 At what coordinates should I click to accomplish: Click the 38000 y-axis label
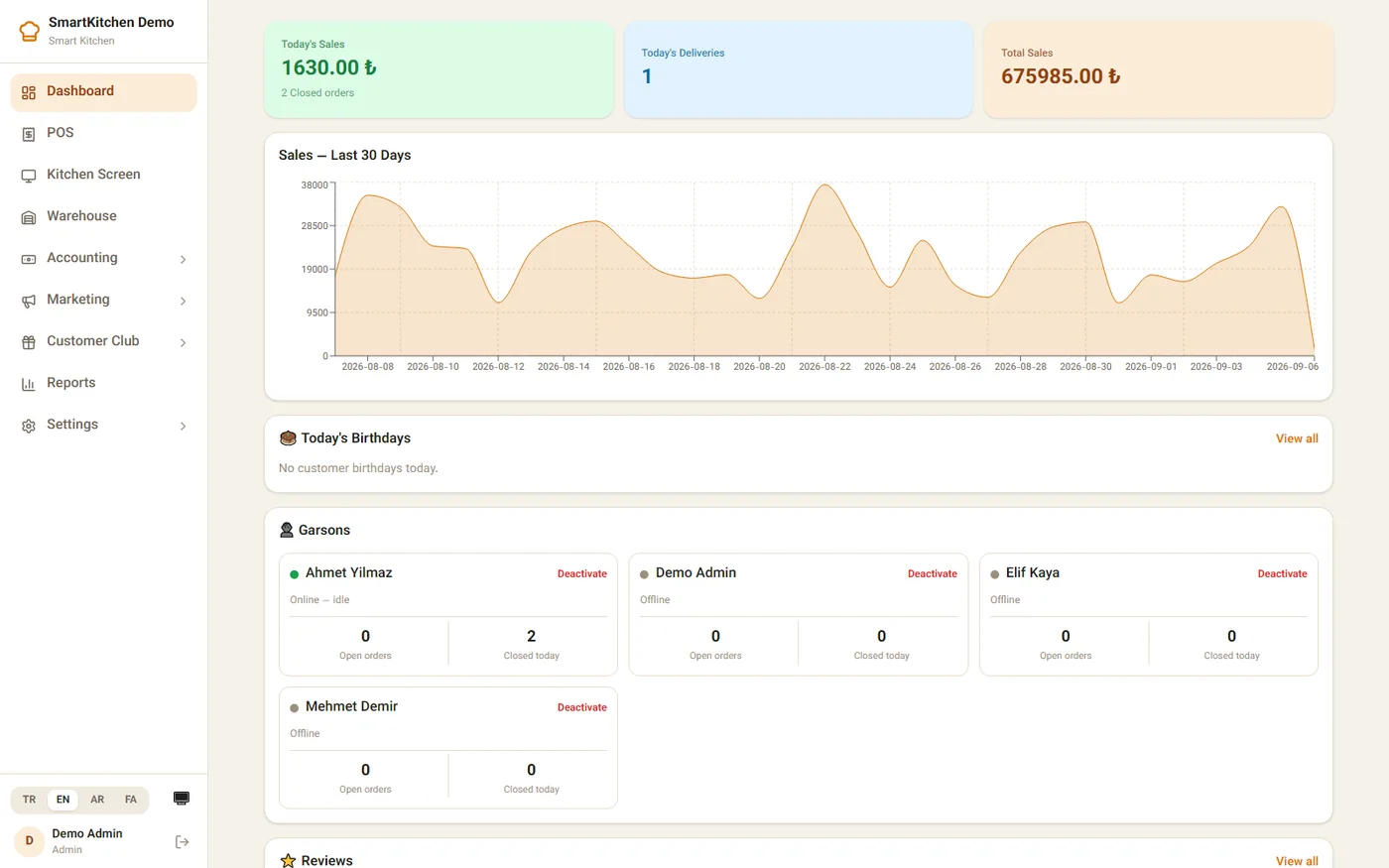pos(314,186)
